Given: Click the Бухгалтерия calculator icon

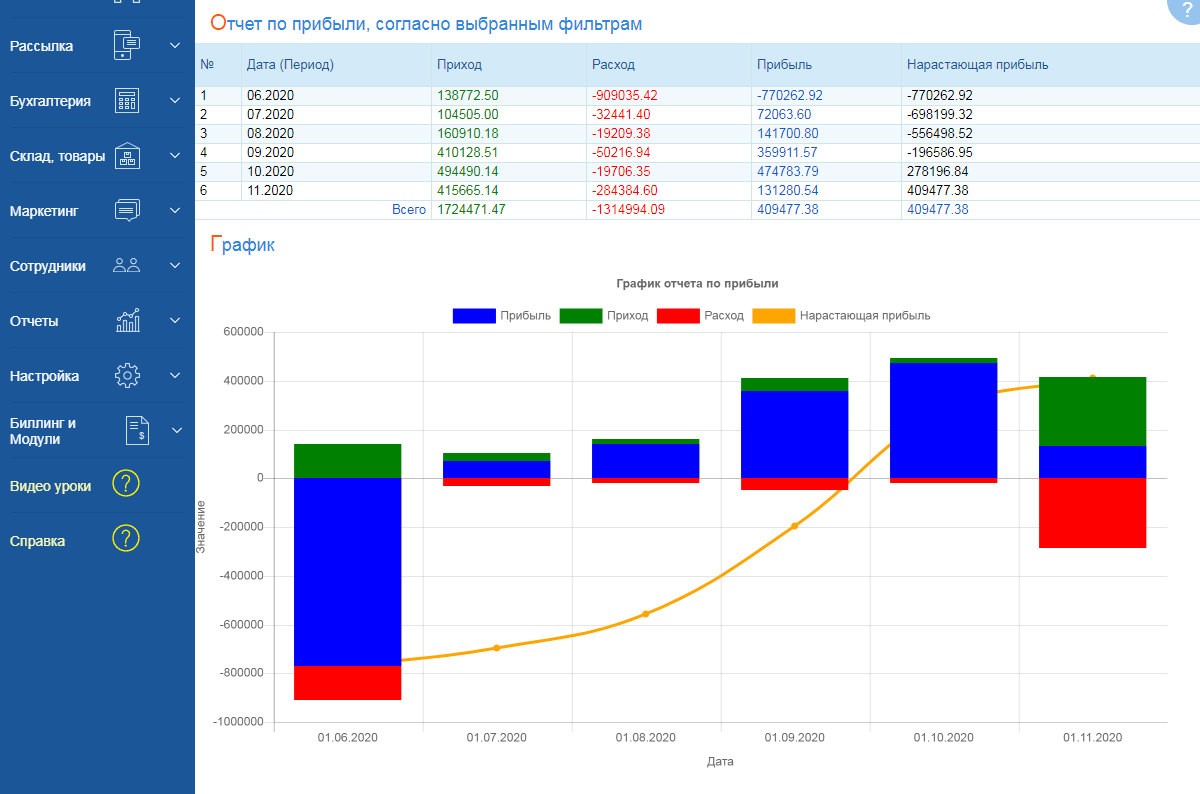Looking at the screenshot, I should [x=127, y=101].
